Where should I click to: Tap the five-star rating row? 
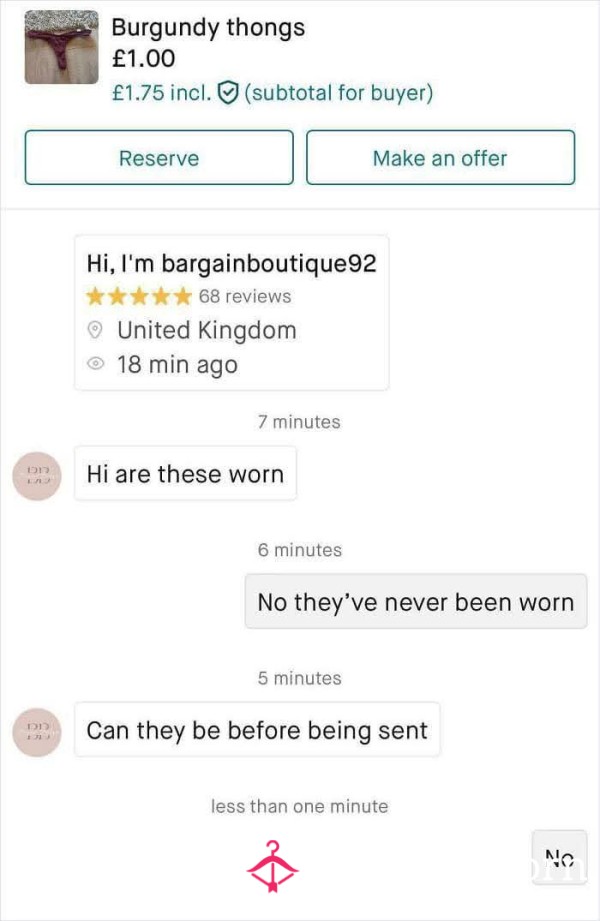point(139,296)
